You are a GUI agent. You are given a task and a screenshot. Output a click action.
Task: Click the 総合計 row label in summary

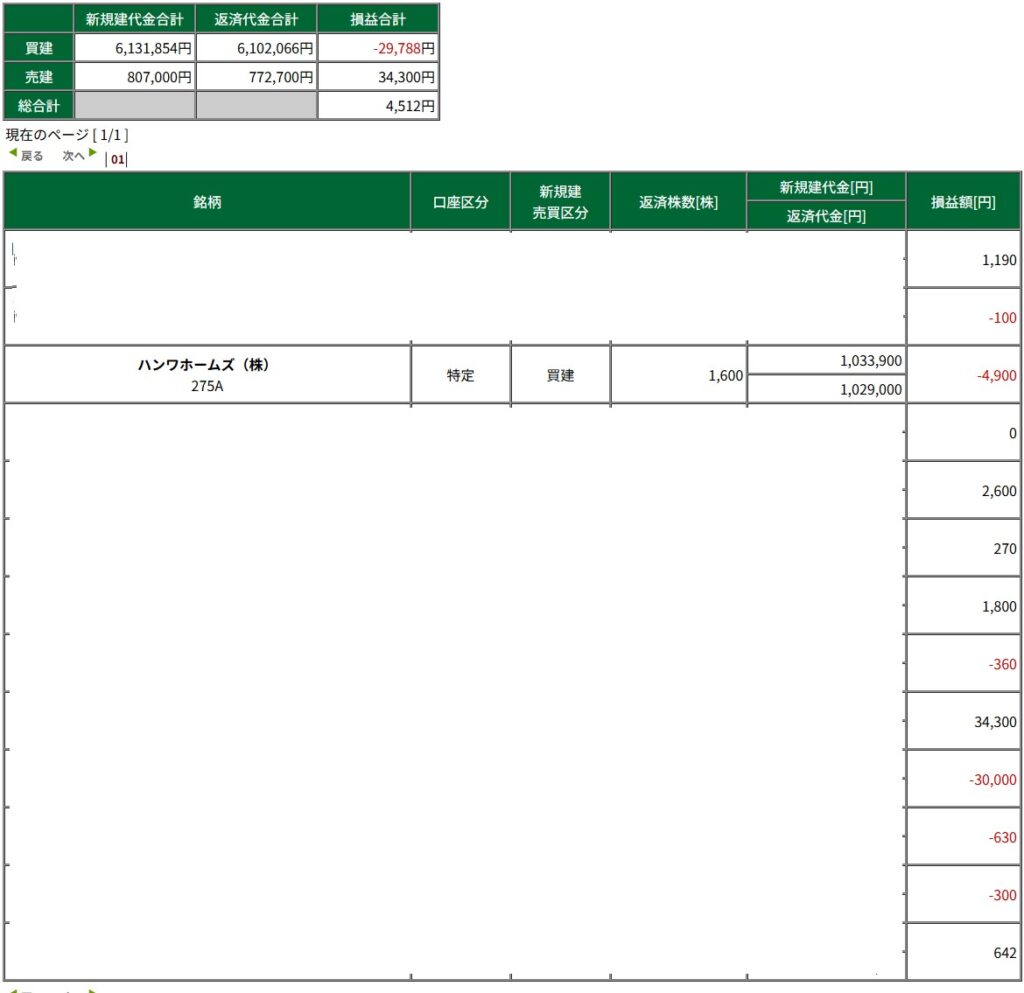coord(39,105)
